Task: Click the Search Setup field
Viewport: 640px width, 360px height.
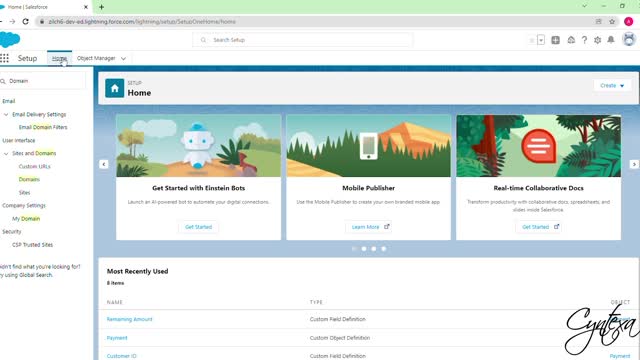Action: [302, 40]
